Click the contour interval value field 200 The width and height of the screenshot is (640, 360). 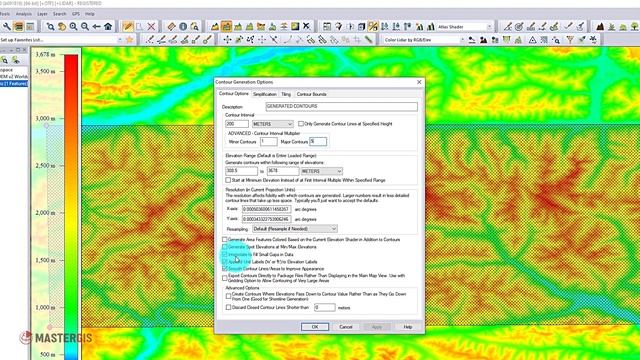(x=237, y=124)
